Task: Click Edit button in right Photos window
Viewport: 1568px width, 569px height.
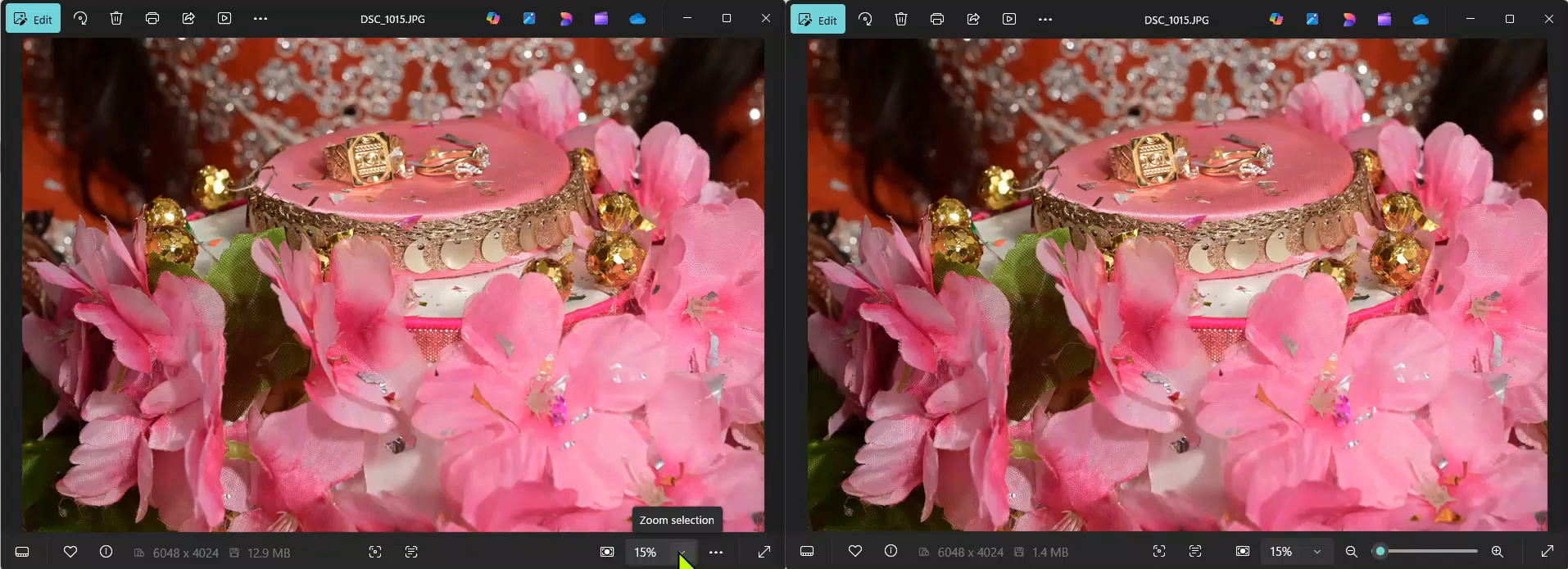Action: click(818, 20)
